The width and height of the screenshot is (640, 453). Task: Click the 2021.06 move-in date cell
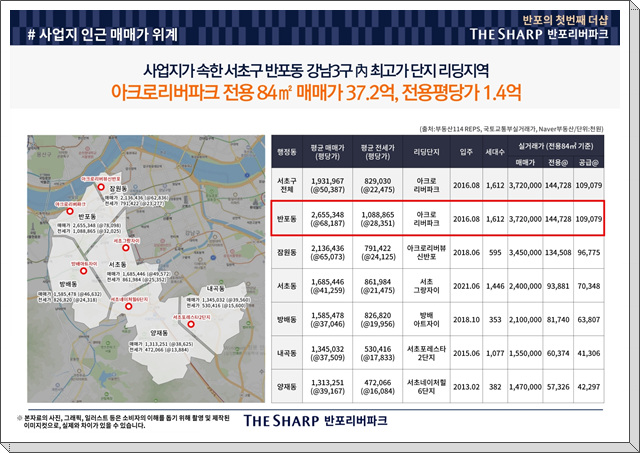tap(466, 286)
